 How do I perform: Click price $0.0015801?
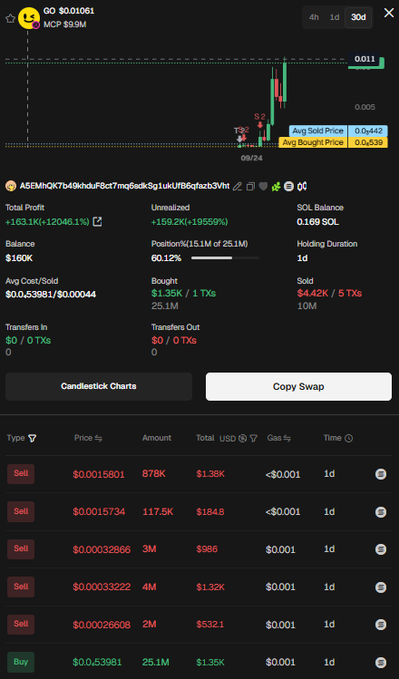98,475
